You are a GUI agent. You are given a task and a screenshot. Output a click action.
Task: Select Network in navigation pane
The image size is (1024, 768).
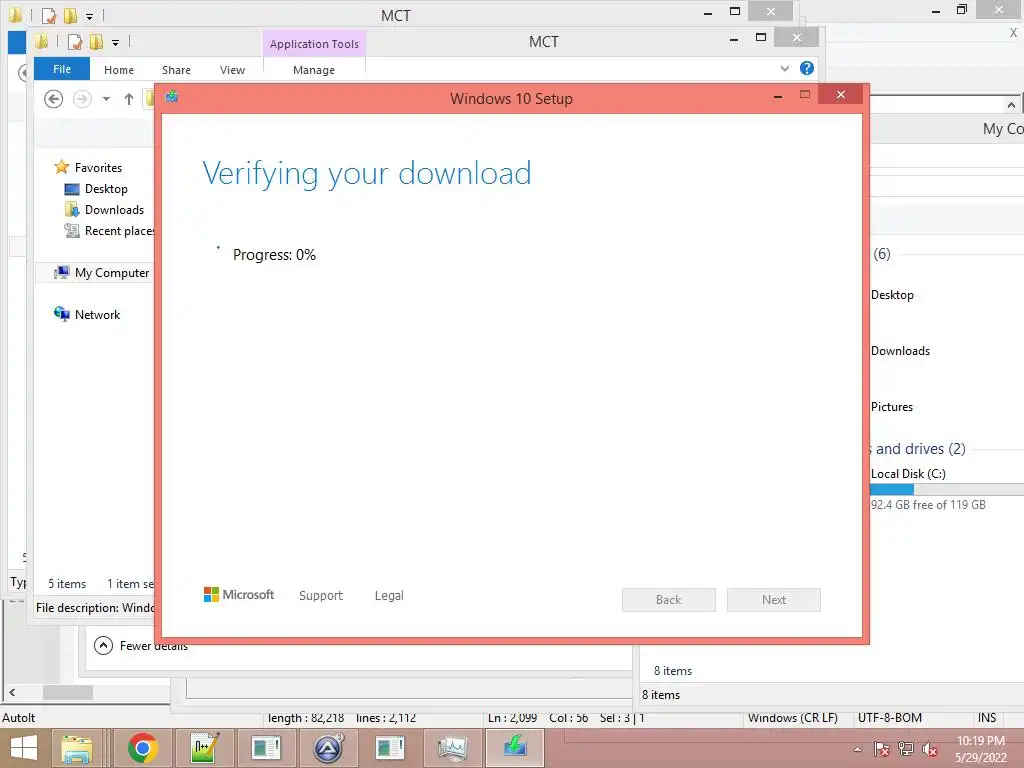[x=97, y=315]
